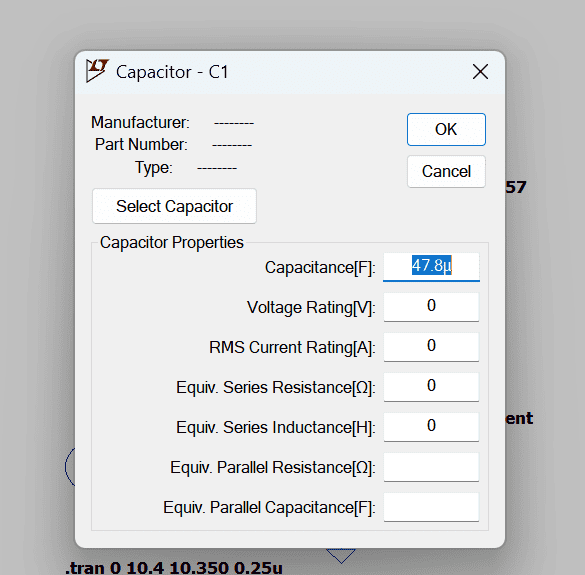
Task: Open the Select Capacitor browser
Action: pyautogui.click(x=174, y=206)
